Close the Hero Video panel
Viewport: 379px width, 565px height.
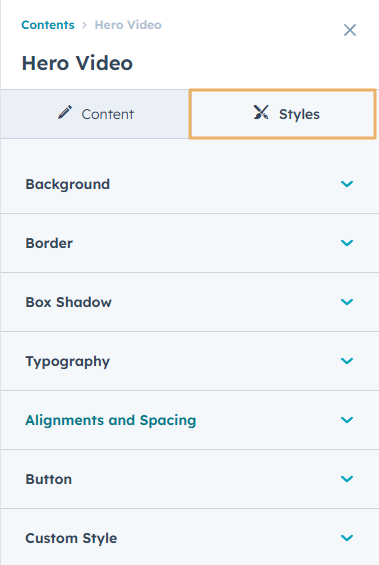350,30
